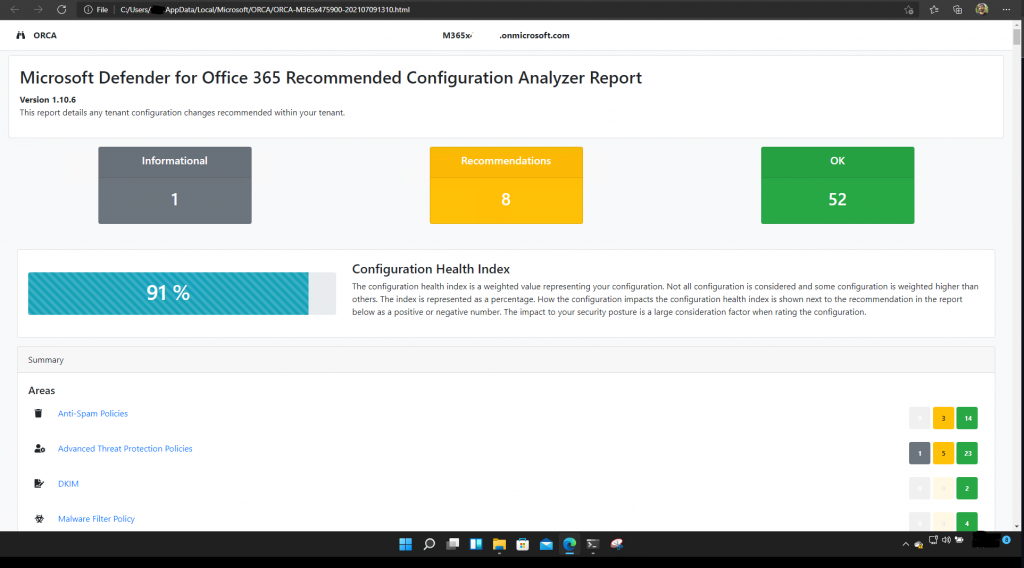Screen dimensions: 1024x568
Task: Jump to the DKIM section link
Action: (x=68, y=484)
